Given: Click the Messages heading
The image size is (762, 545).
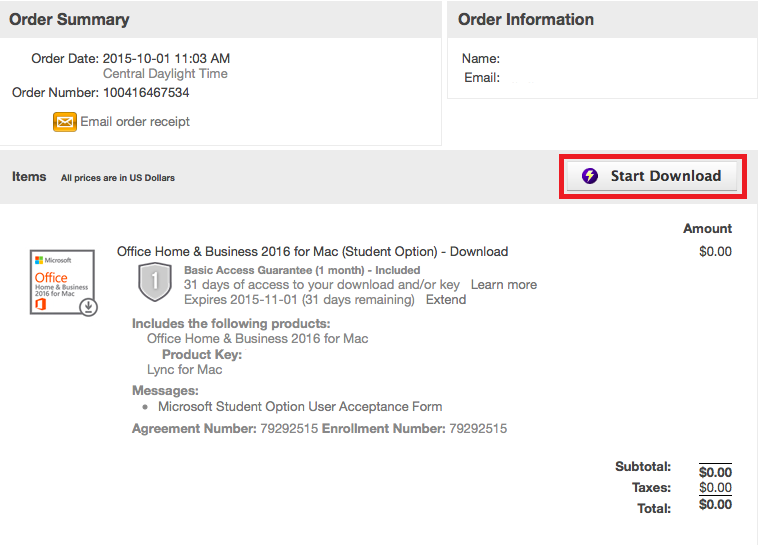Looking at the screenshot, I should (x=165, y=390).
